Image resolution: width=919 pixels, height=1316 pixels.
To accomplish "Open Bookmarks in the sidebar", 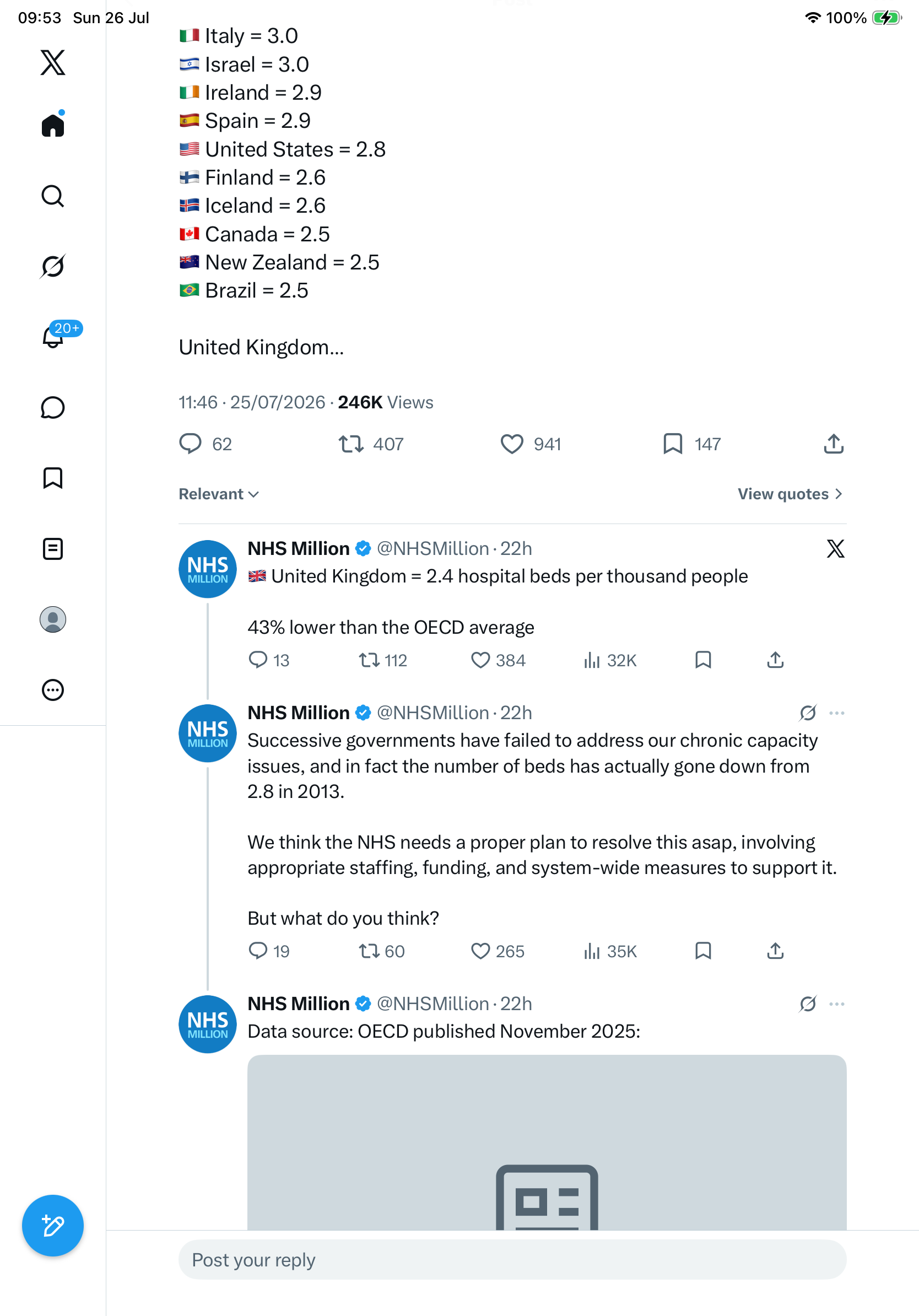I will [53, 478].
